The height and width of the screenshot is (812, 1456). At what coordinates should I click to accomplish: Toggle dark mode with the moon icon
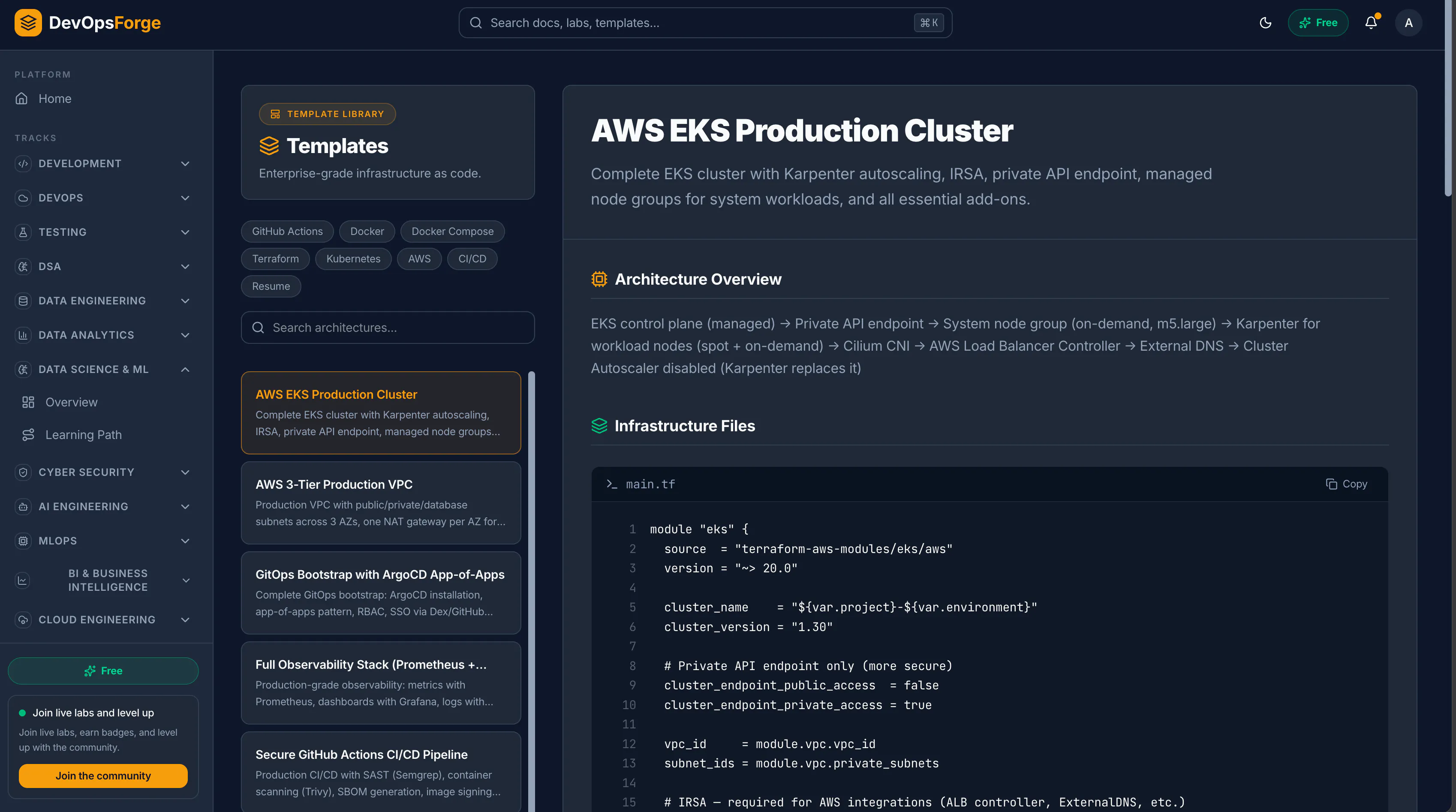pyautogui.click(x=1266, y=23)
